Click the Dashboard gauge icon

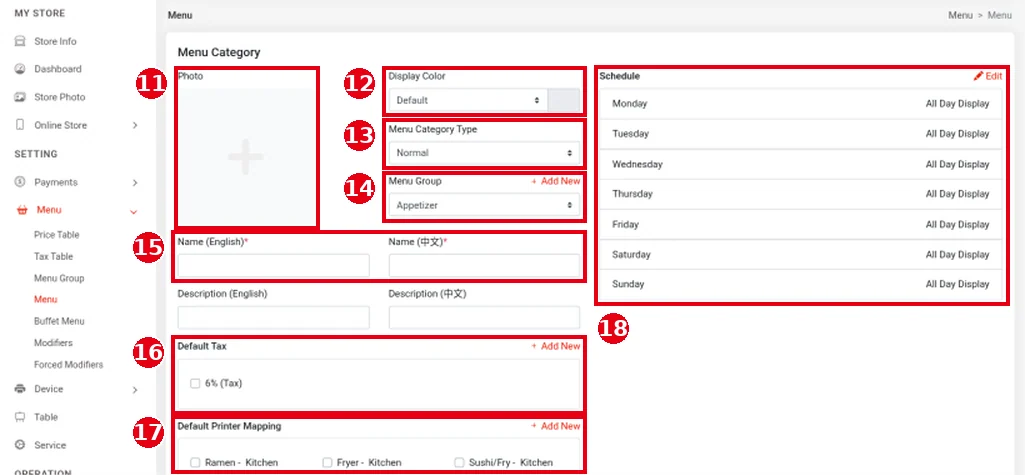[20, 69]
